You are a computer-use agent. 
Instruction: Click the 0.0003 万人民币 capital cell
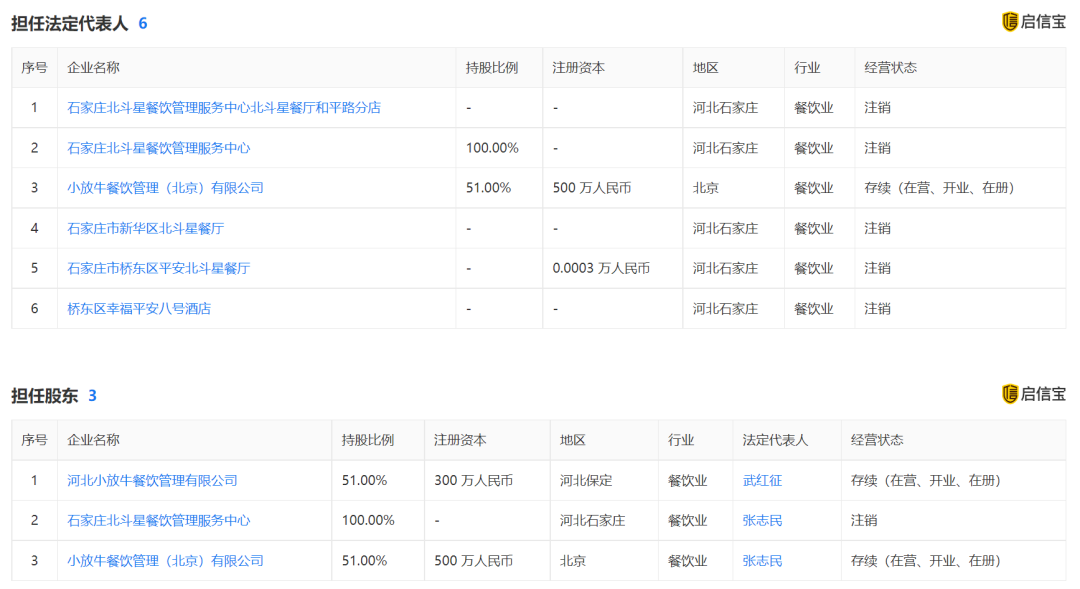tap(601, 268)
